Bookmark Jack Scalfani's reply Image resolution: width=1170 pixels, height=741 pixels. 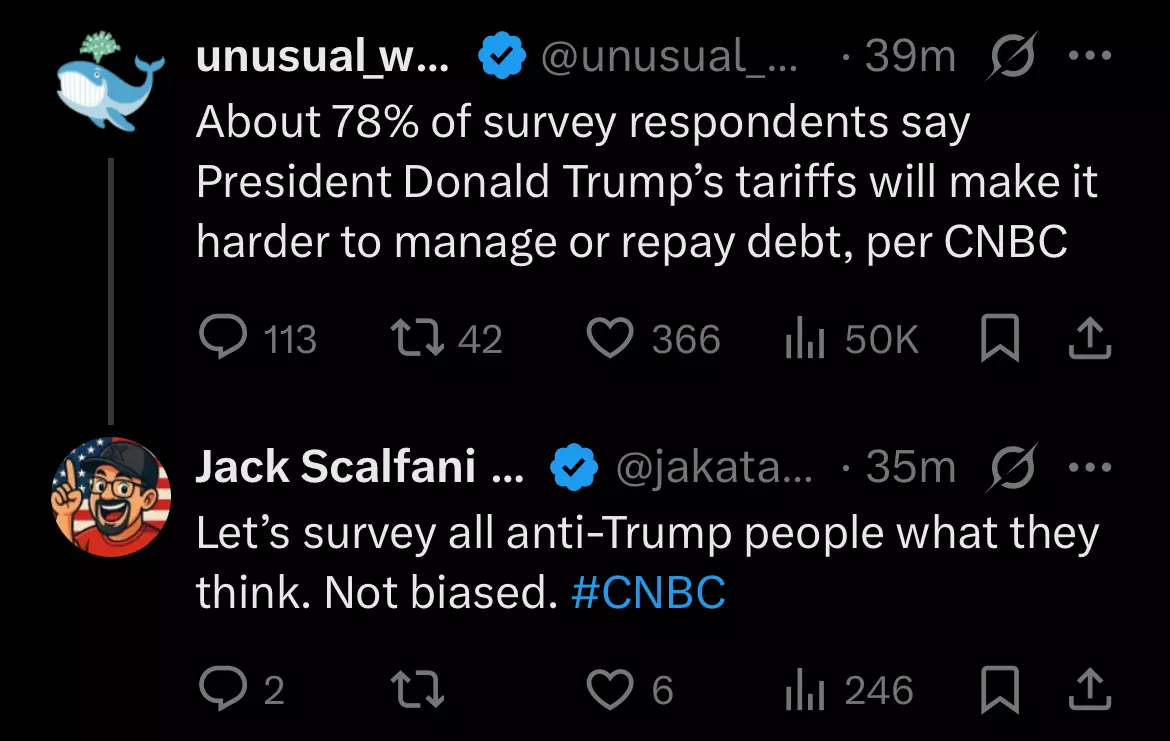999,689
